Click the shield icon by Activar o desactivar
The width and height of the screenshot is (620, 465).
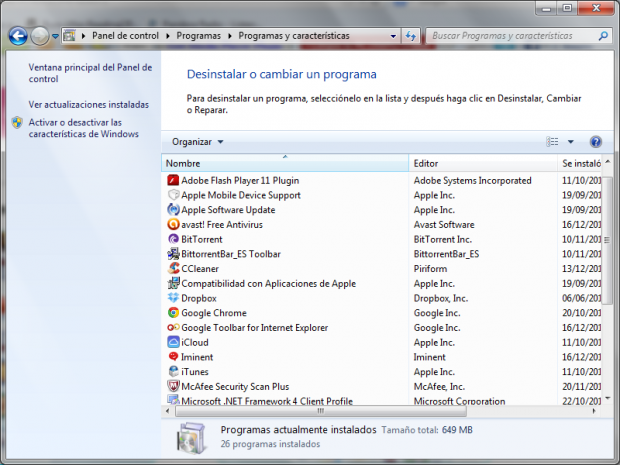pyautogui.click(x=17, y=123)
